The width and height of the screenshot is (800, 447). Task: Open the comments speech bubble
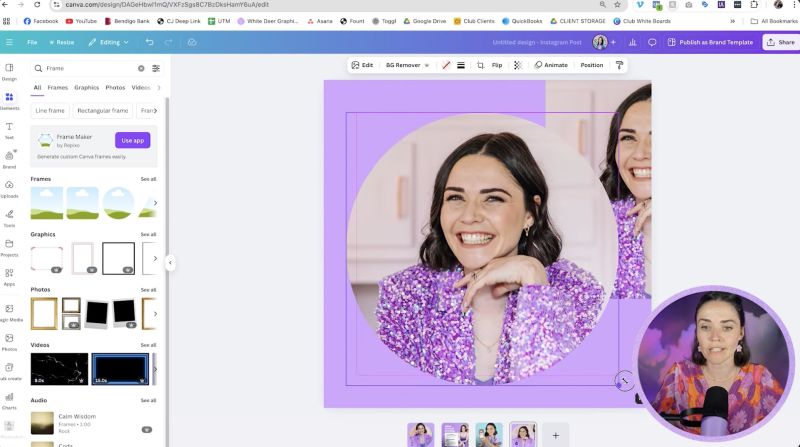tap(652, 42)
